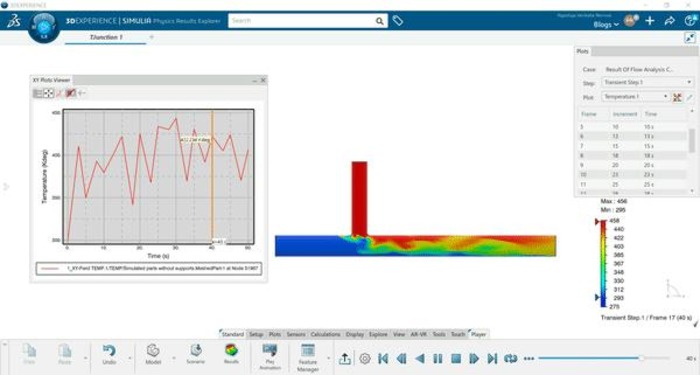Open the Model tool
The width and height of the screenshot is (700, 375).
(153, 354)
